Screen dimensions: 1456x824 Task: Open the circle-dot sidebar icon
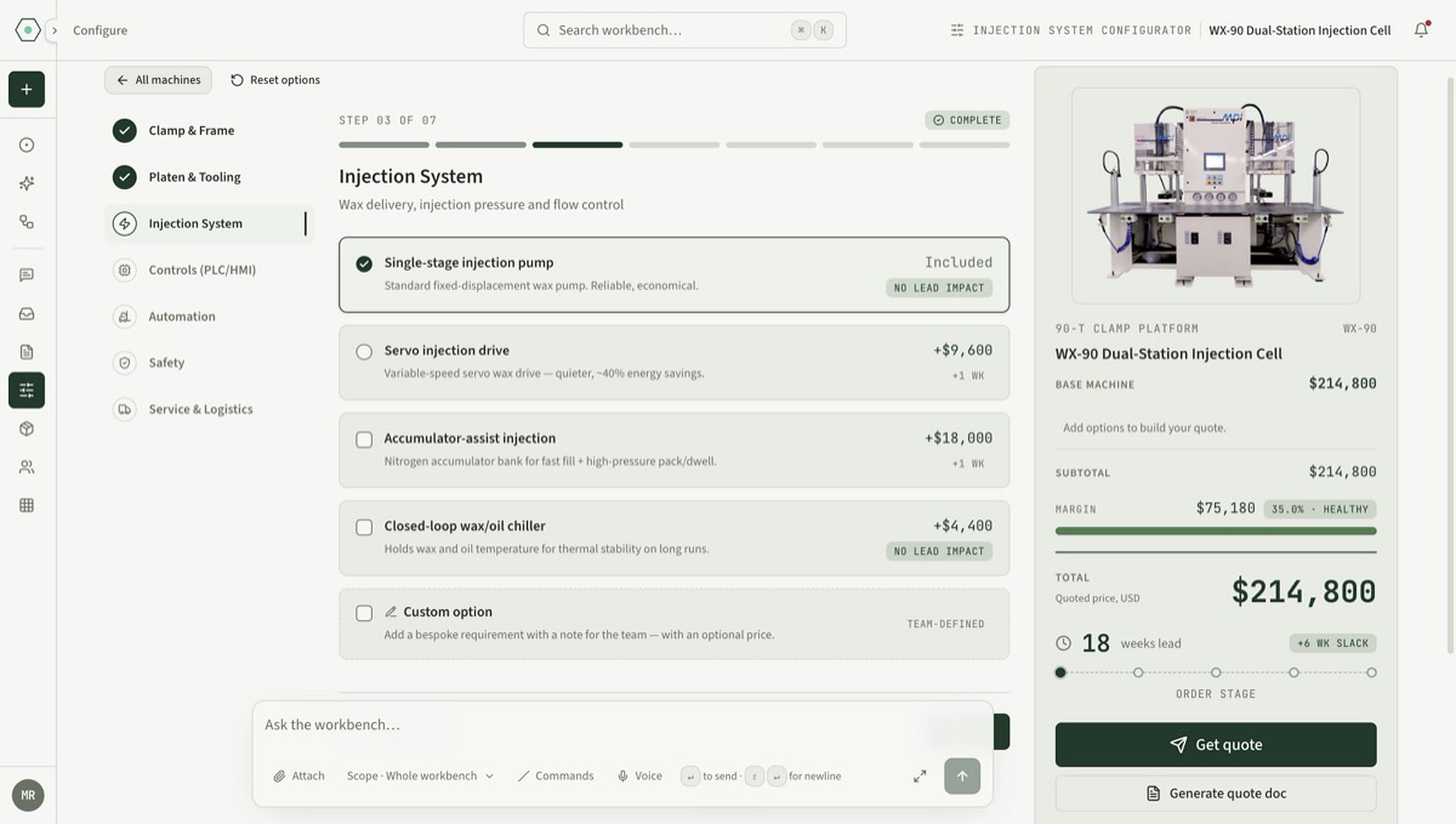pos(27,144)
